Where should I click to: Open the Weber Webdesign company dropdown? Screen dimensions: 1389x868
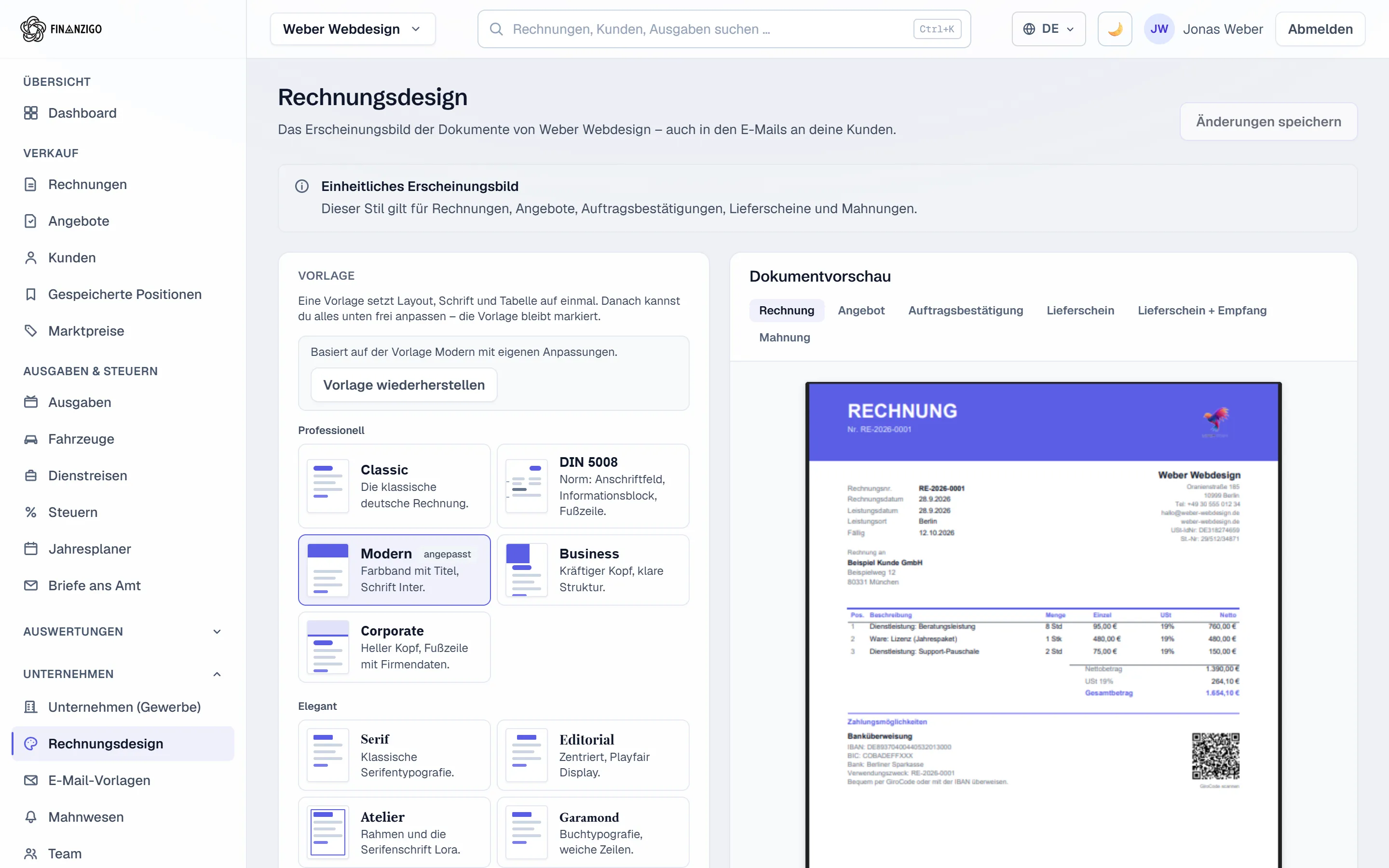pyautogui.click(x=353, y=29)
